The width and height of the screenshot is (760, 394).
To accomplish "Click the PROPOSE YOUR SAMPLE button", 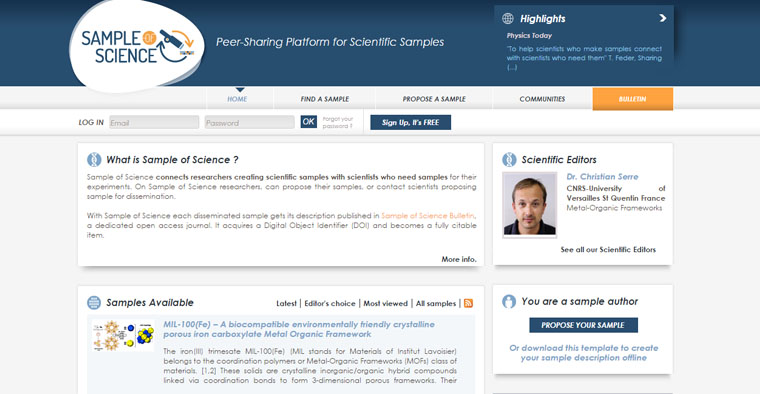I will [x=584, y=325].
